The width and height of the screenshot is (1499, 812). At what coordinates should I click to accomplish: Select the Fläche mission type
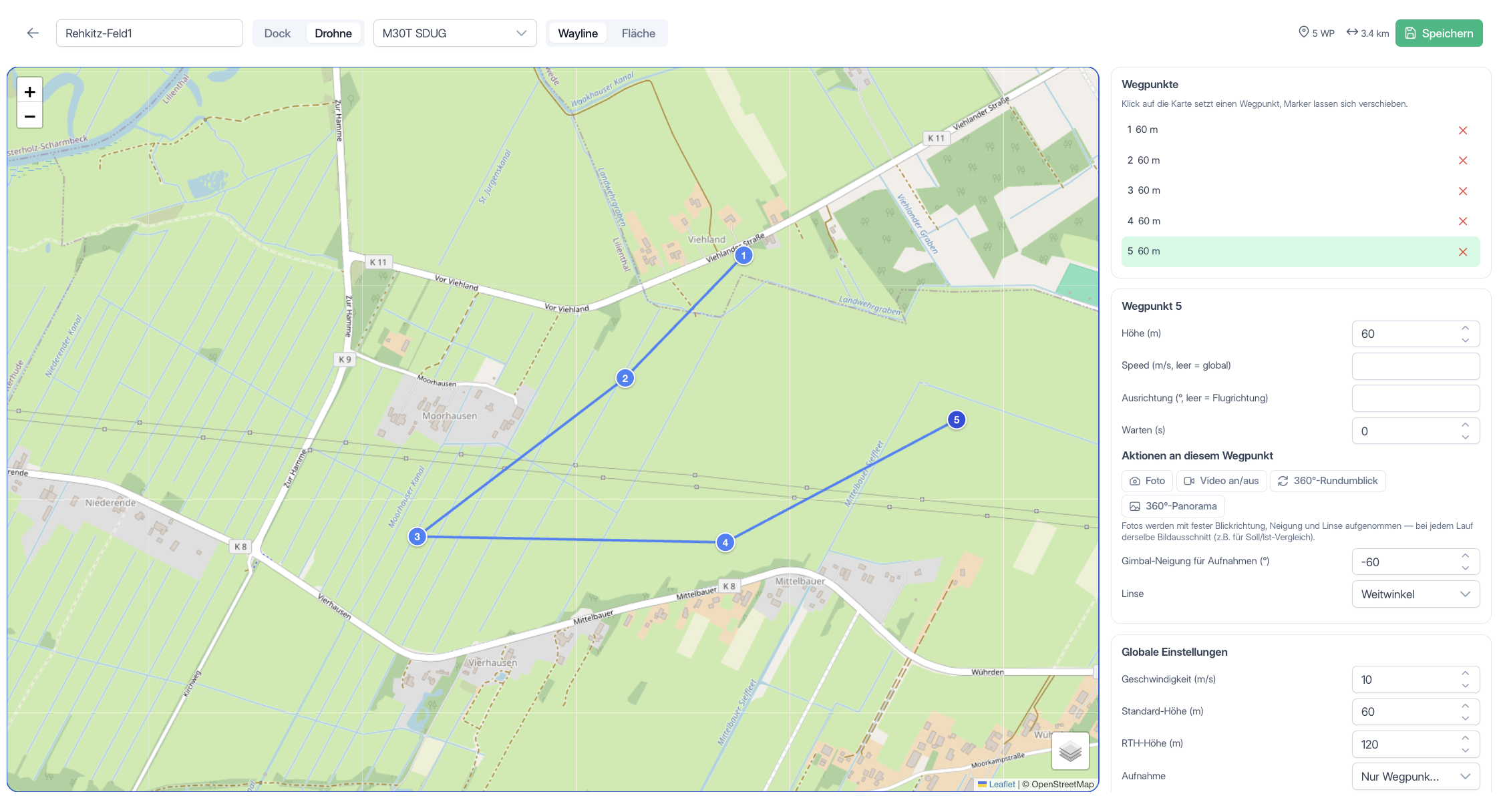[x=638, y=33]
